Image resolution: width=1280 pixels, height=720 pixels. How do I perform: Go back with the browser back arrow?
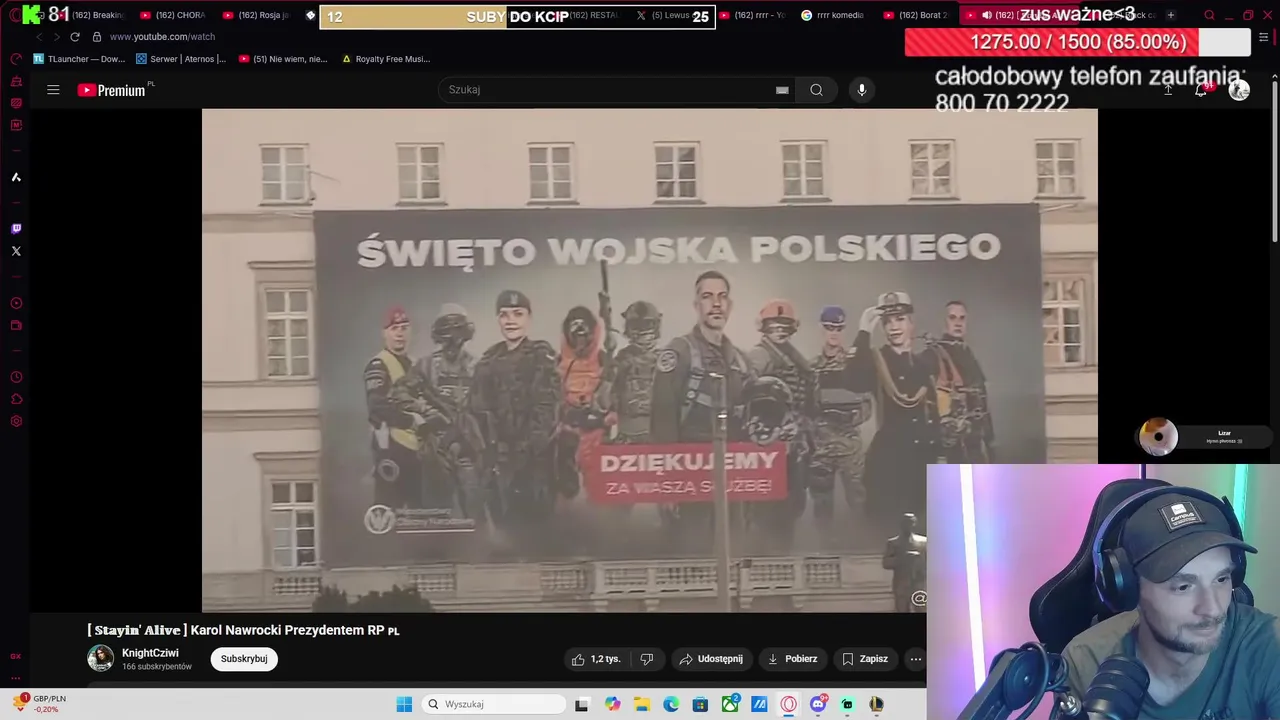click(x=39, y=36)
